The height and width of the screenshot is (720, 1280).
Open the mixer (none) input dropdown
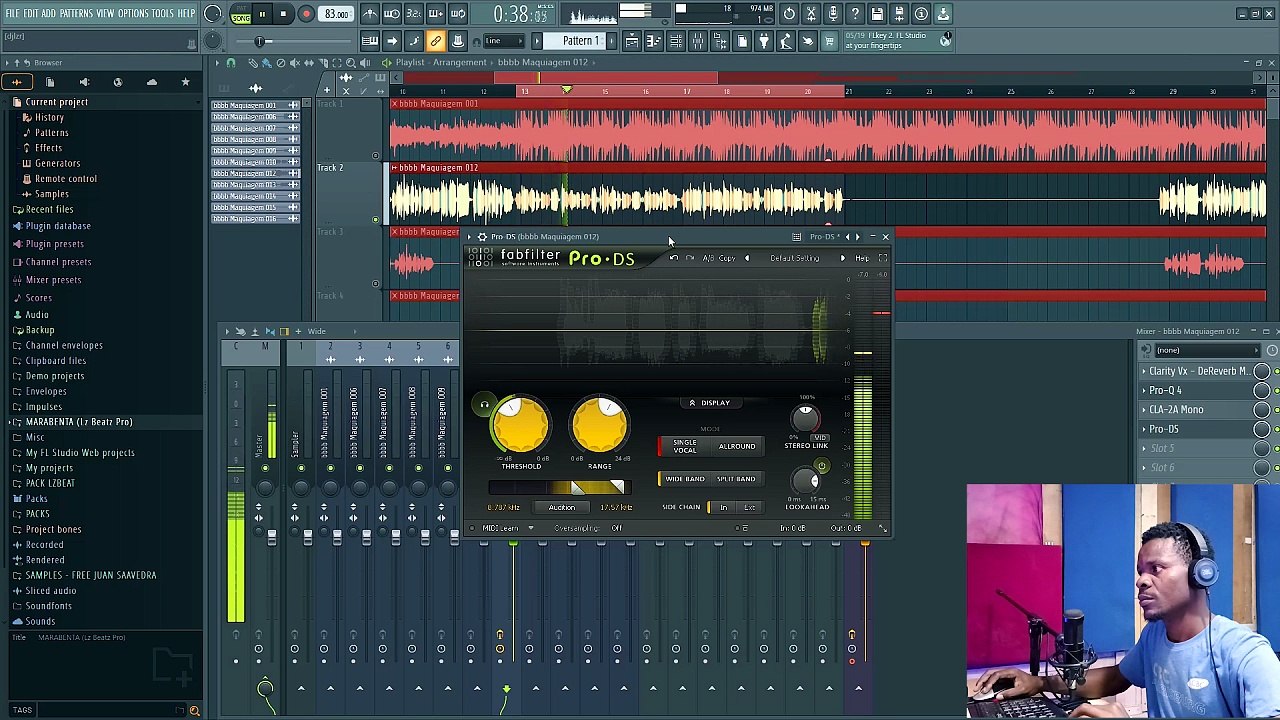pos(1206,350)
